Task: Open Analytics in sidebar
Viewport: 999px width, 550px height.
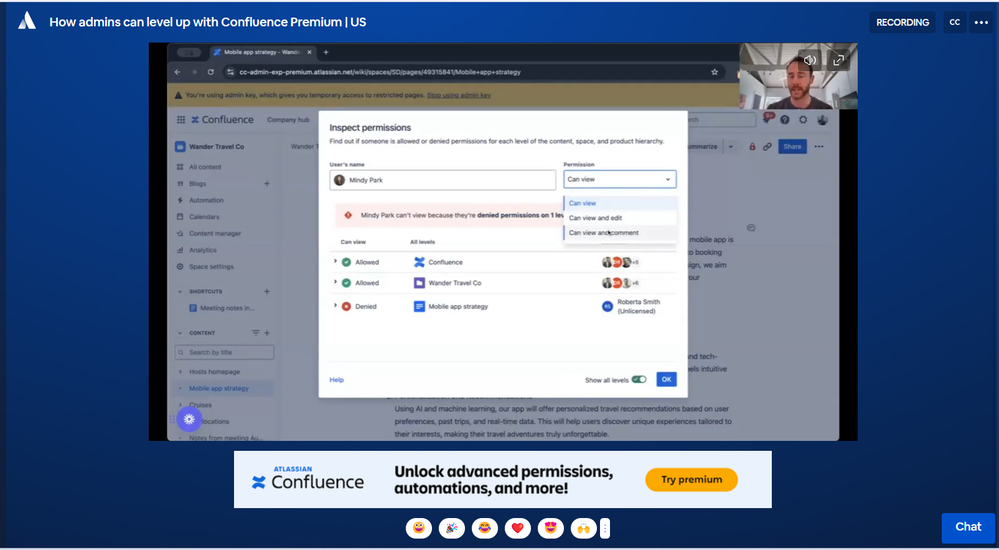Action: pyautogui.click(x=203, y=250)
